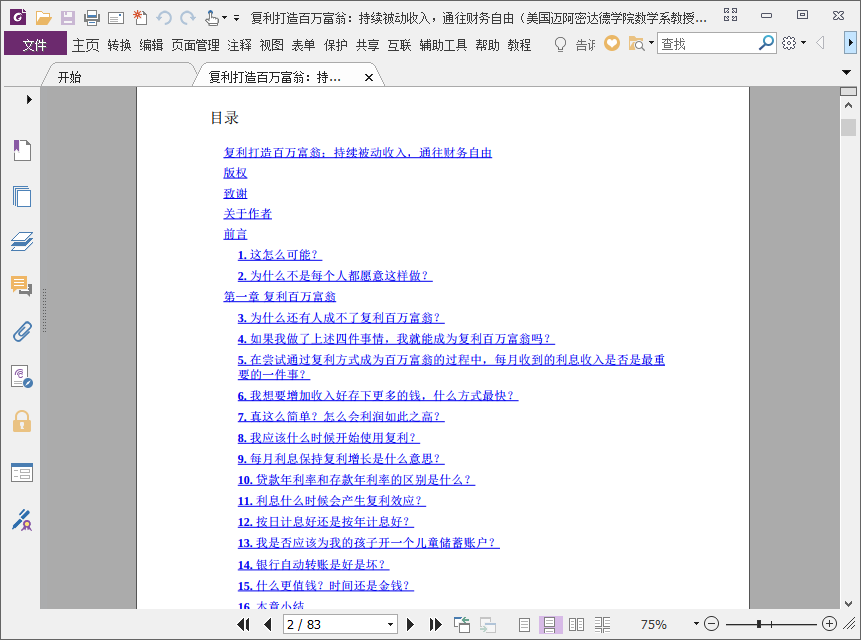
Task: Click the new document star icon
Action: tap(140, 18)
